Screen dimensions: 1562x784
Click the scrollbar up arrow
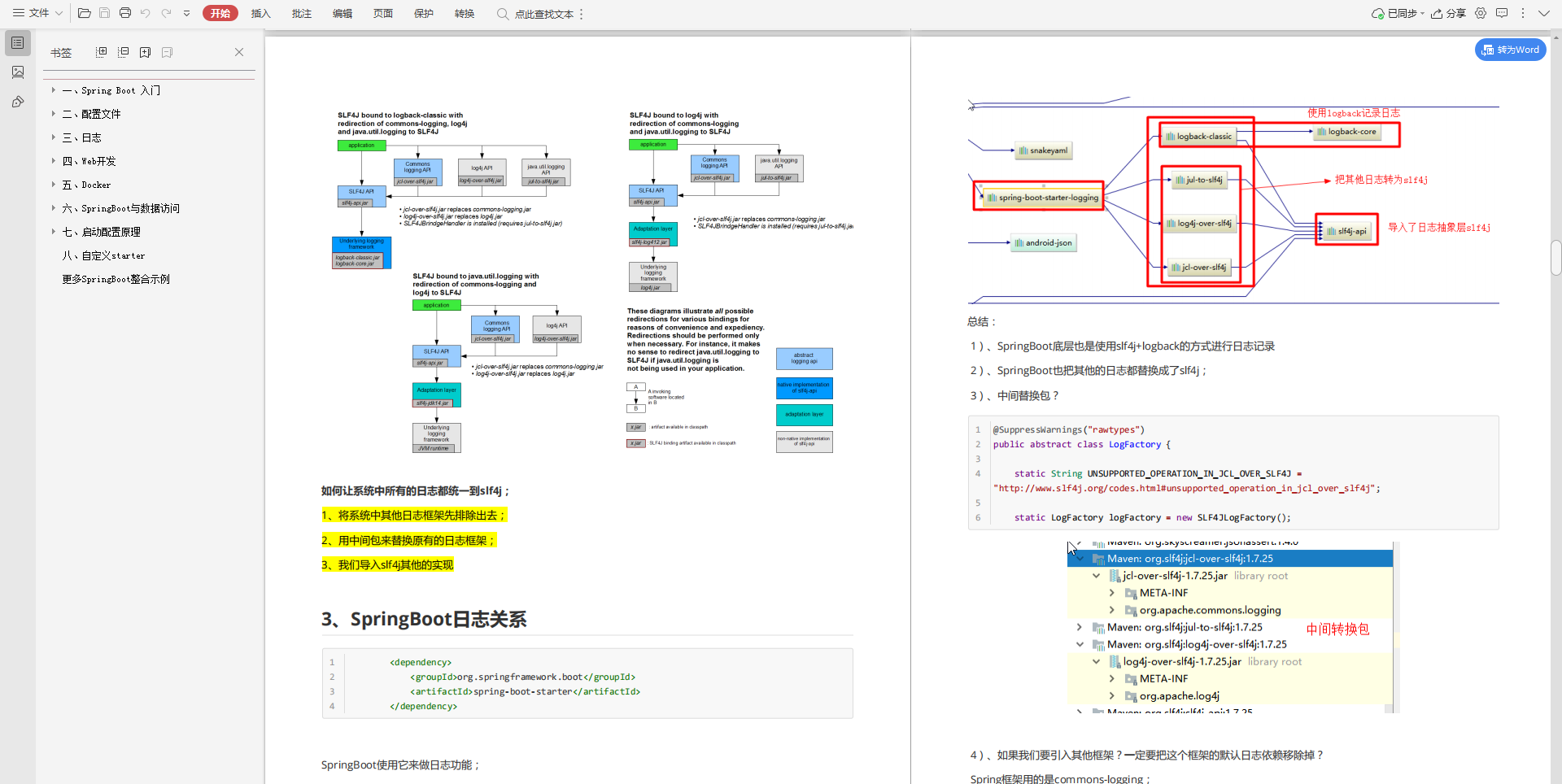pyautogui.click(x=1556, y=37)
